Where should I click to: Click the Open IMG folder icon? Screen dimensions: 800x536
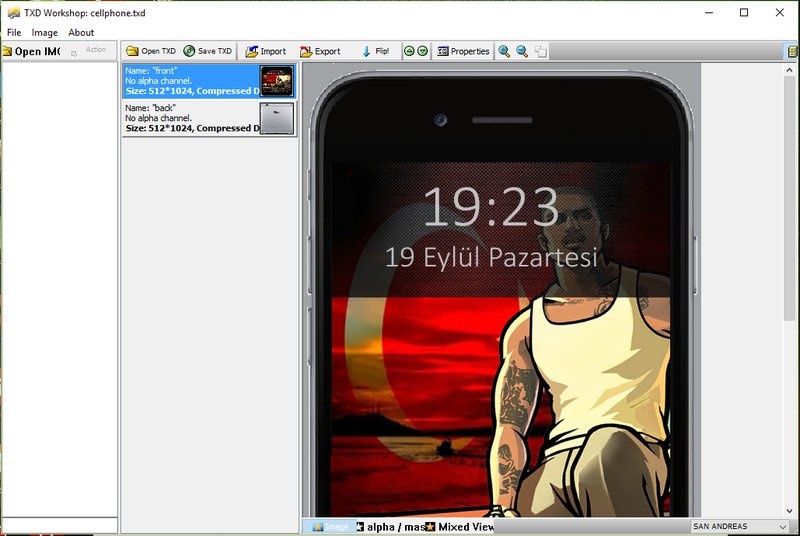point(7,51)
